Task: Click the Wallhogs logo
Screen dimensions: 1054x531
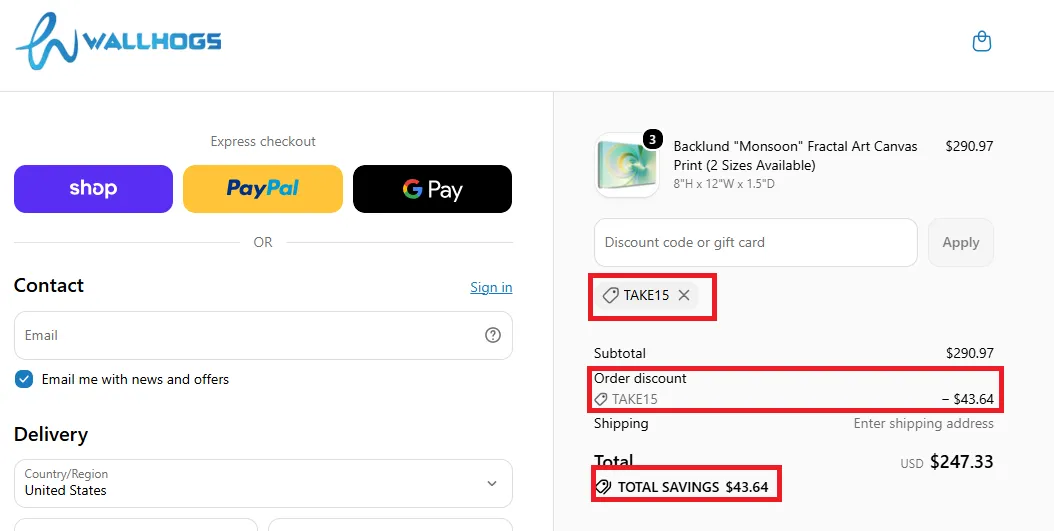Action: (x=118, y=42)
